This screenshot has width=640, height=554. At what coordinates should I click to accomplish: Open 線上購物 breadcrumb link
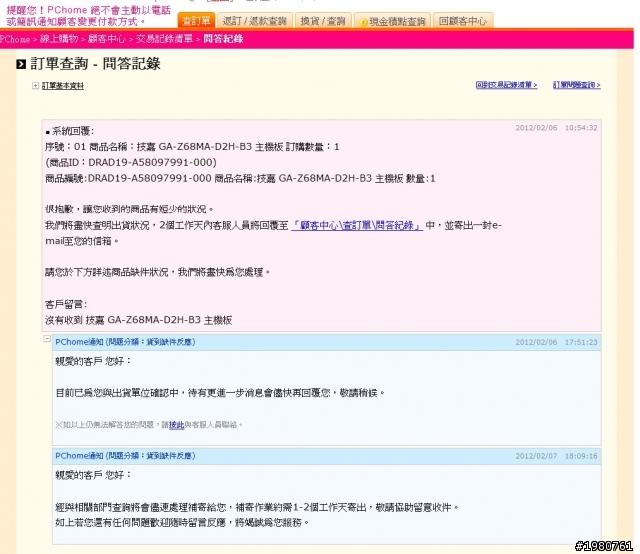[x=59, y=39]
